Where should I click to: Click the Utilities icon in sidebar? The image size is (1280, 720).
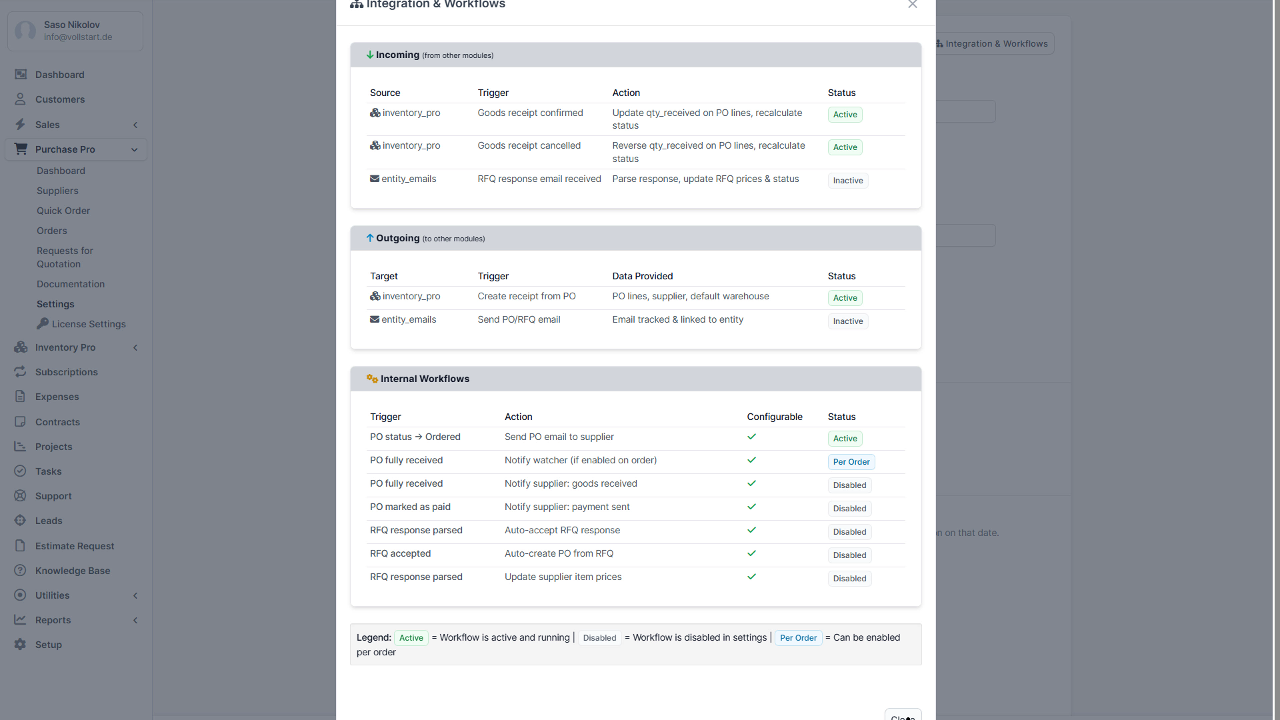click(21, 595)
